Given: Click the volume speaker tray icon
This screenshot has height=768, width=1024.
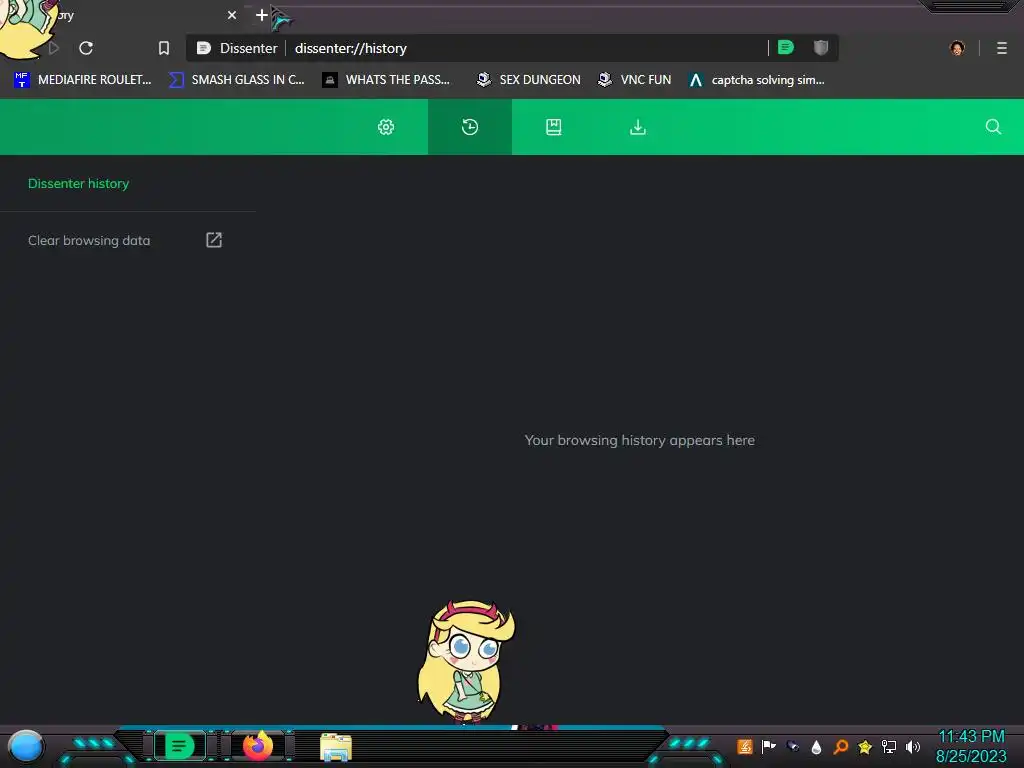Looking at the screenshot, I should [x=912, y=746].
